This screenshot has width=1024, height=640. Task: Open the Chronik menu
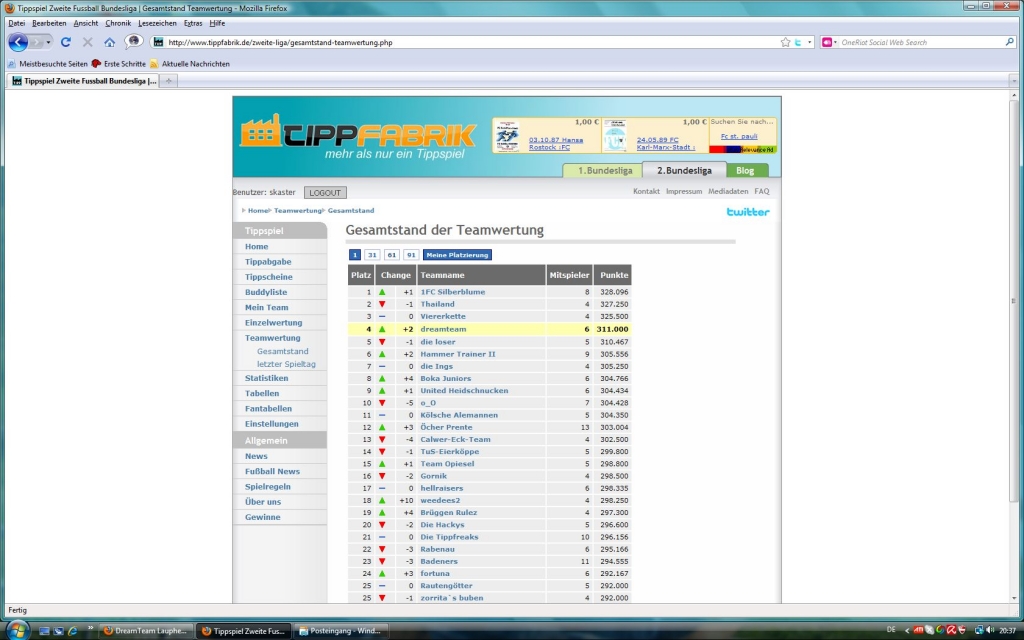click(118, 23)
